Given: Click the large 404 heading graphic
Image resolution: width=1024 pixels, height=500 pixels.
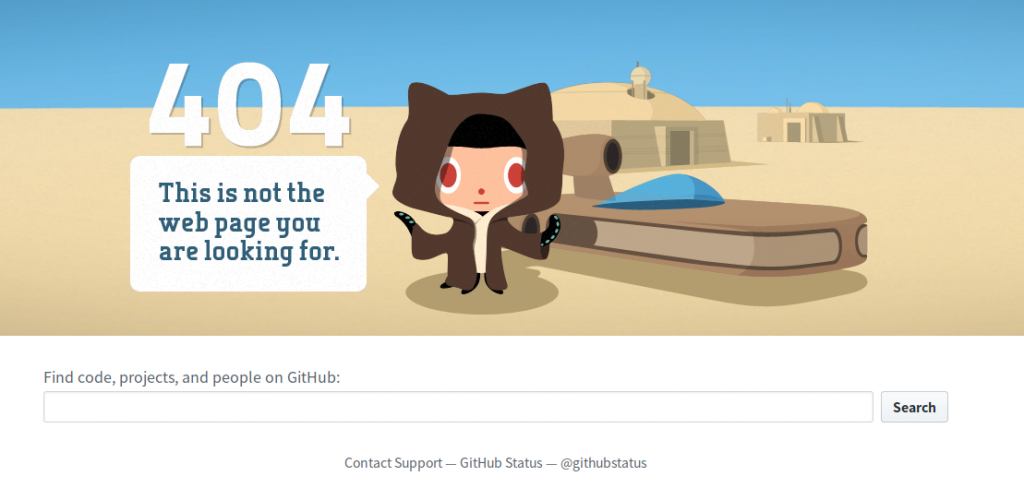Looking at the screenshot, I should click(249, 104).
